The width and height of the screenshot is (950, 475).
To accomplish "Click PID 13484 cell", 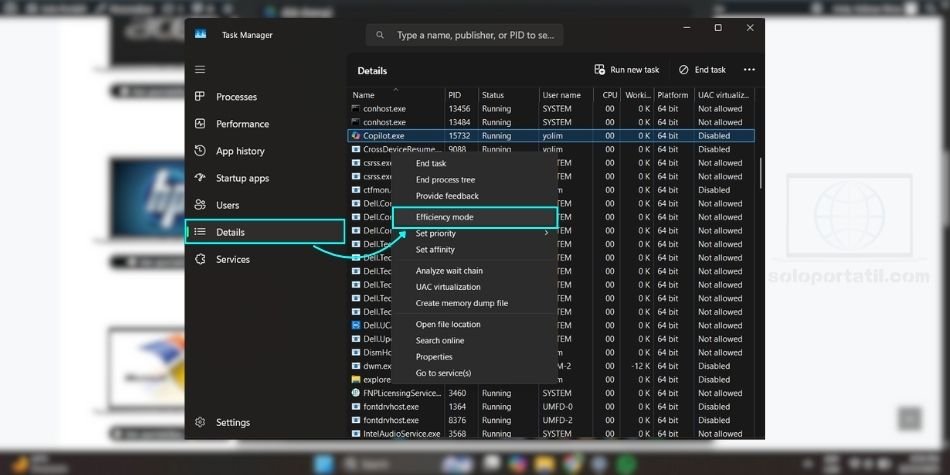I will click(x=459, y=122).
